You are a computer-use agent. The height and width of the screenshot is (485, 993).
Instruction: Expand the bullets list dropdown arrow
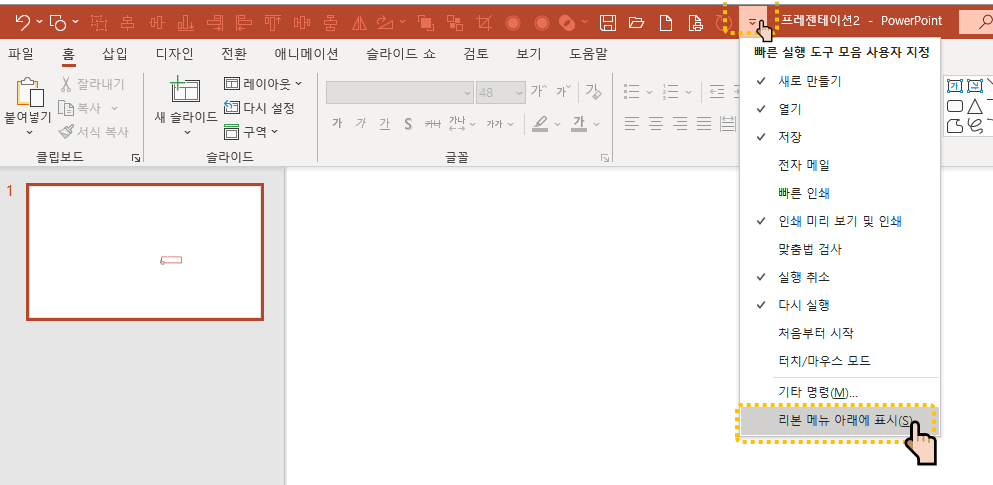pos(649,92)
